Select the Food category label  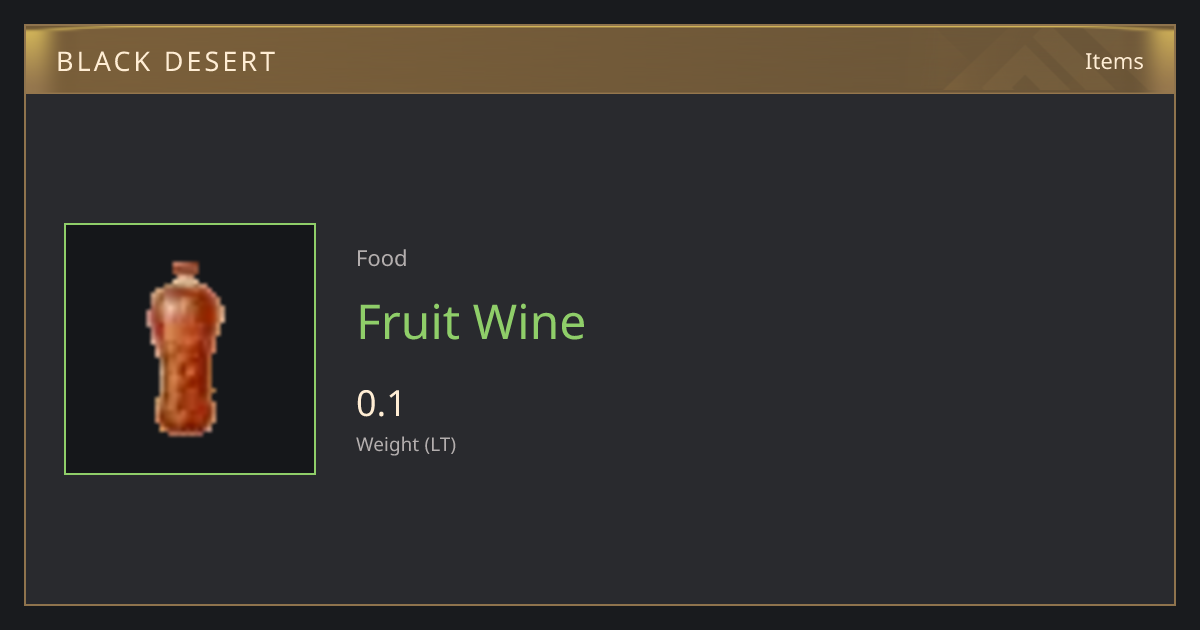click(381, 258)
